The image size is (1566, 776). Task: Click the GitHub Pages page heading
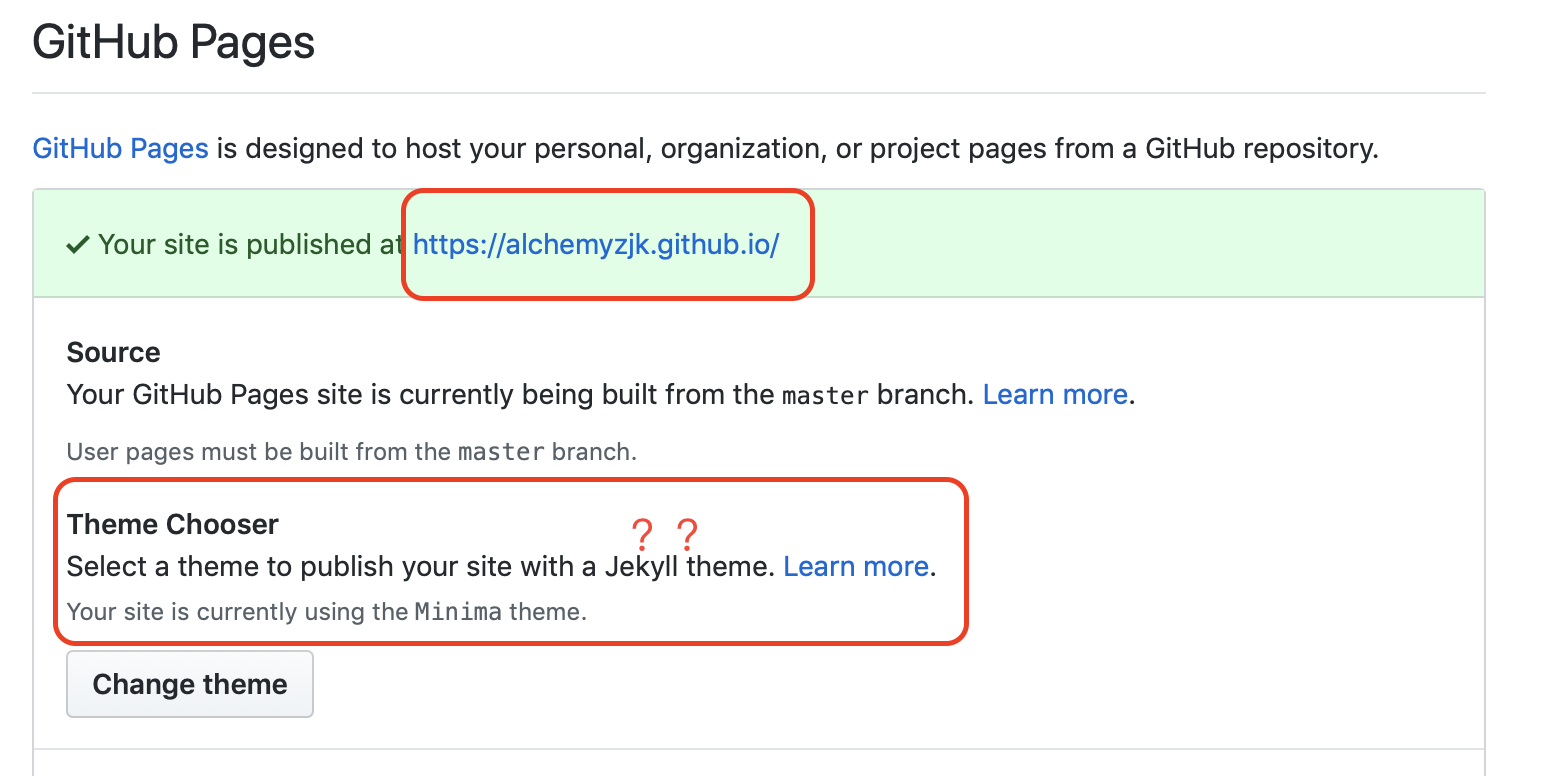click(x=172, y=42)
